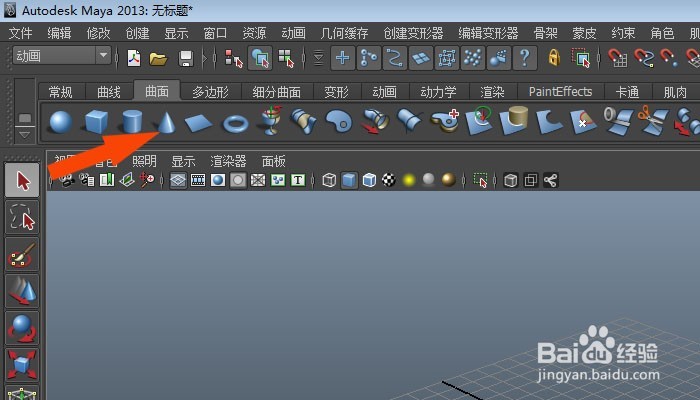Screen dimensions: 700x400
Task: Activate the Rotate tool in the toolbox
Action: tap(22, 329)
